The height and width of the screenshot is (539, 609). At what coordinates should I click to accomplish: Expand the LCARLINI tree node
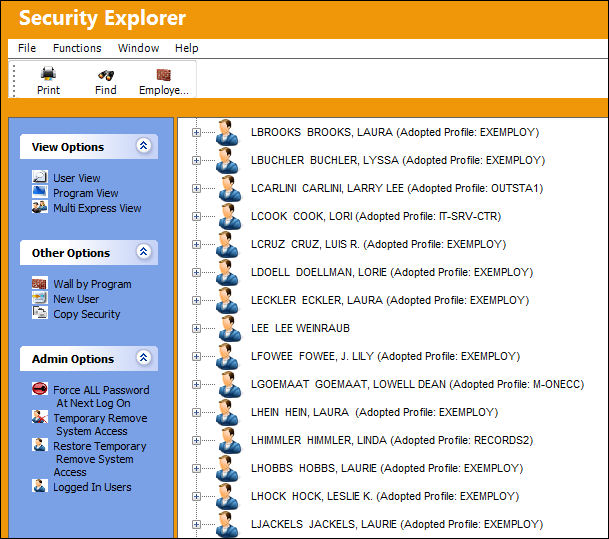click(197, 189)
